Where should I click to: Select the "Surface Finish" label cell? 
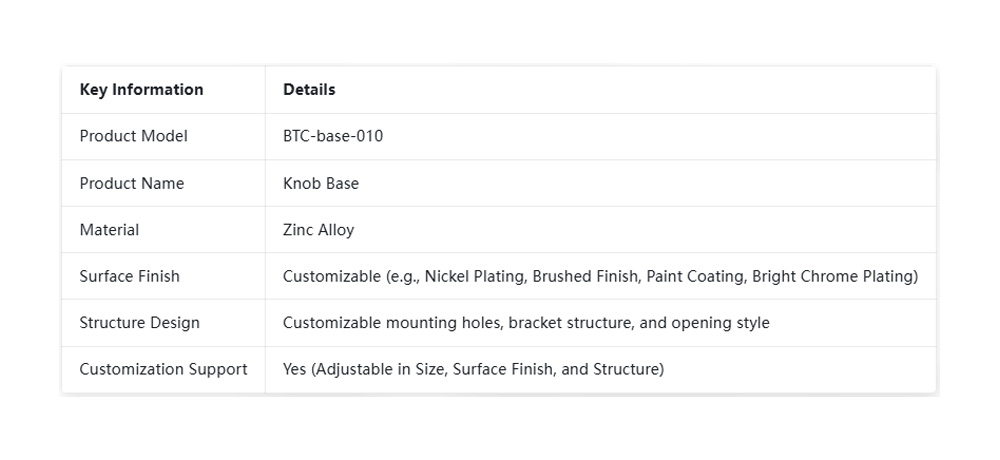pos(130,276)
